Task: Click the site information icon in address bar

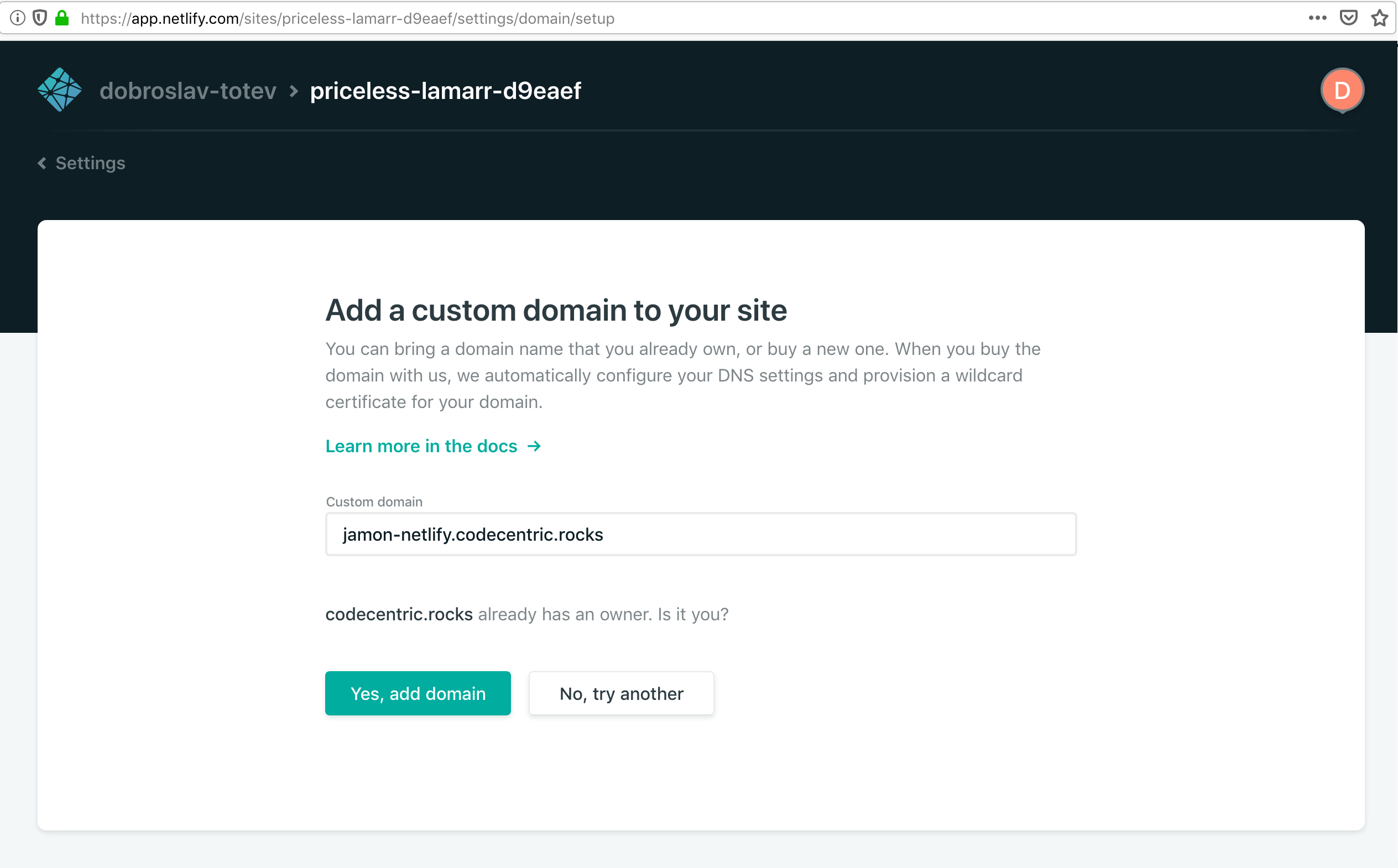Action: (x=18, y=18)
